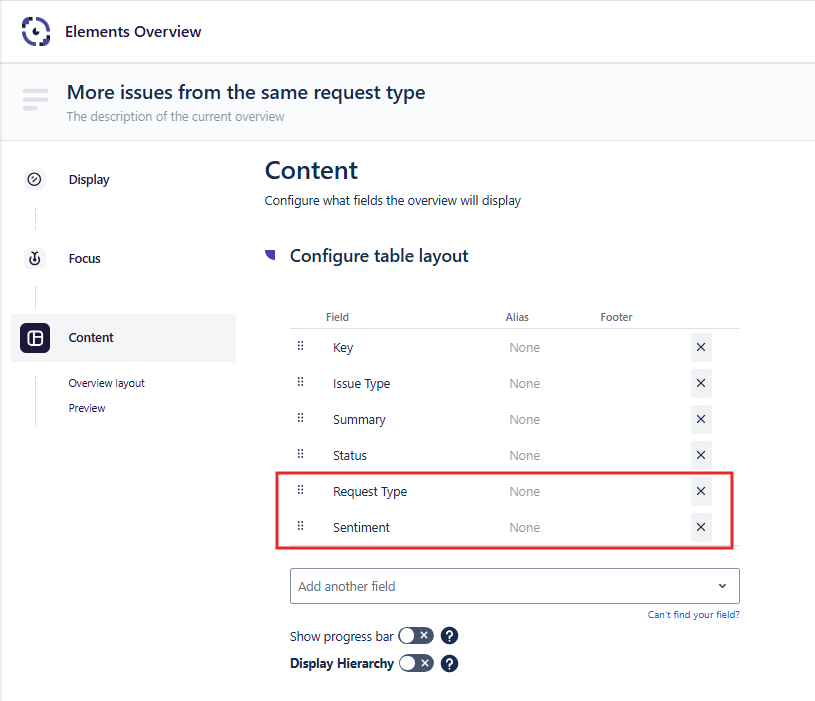
Task: Click the Display step icon
Action: coord(35,180)
